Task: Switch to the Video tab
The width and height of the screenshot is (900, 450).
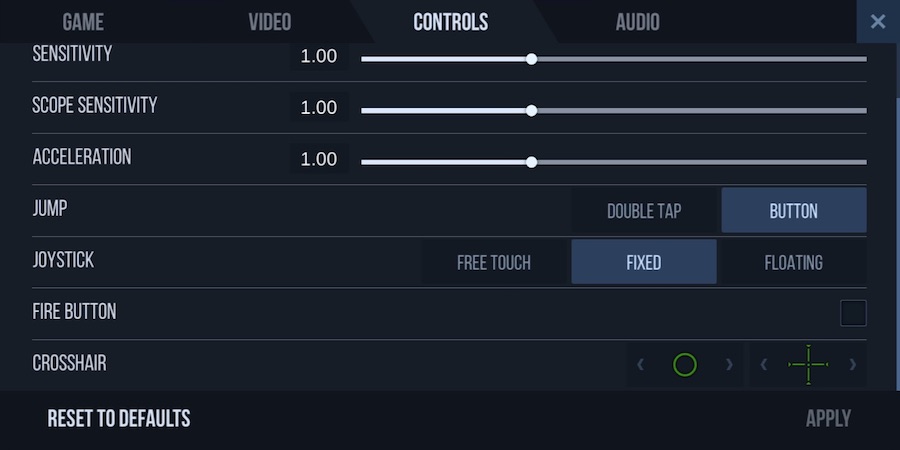Action: [270, 22]
